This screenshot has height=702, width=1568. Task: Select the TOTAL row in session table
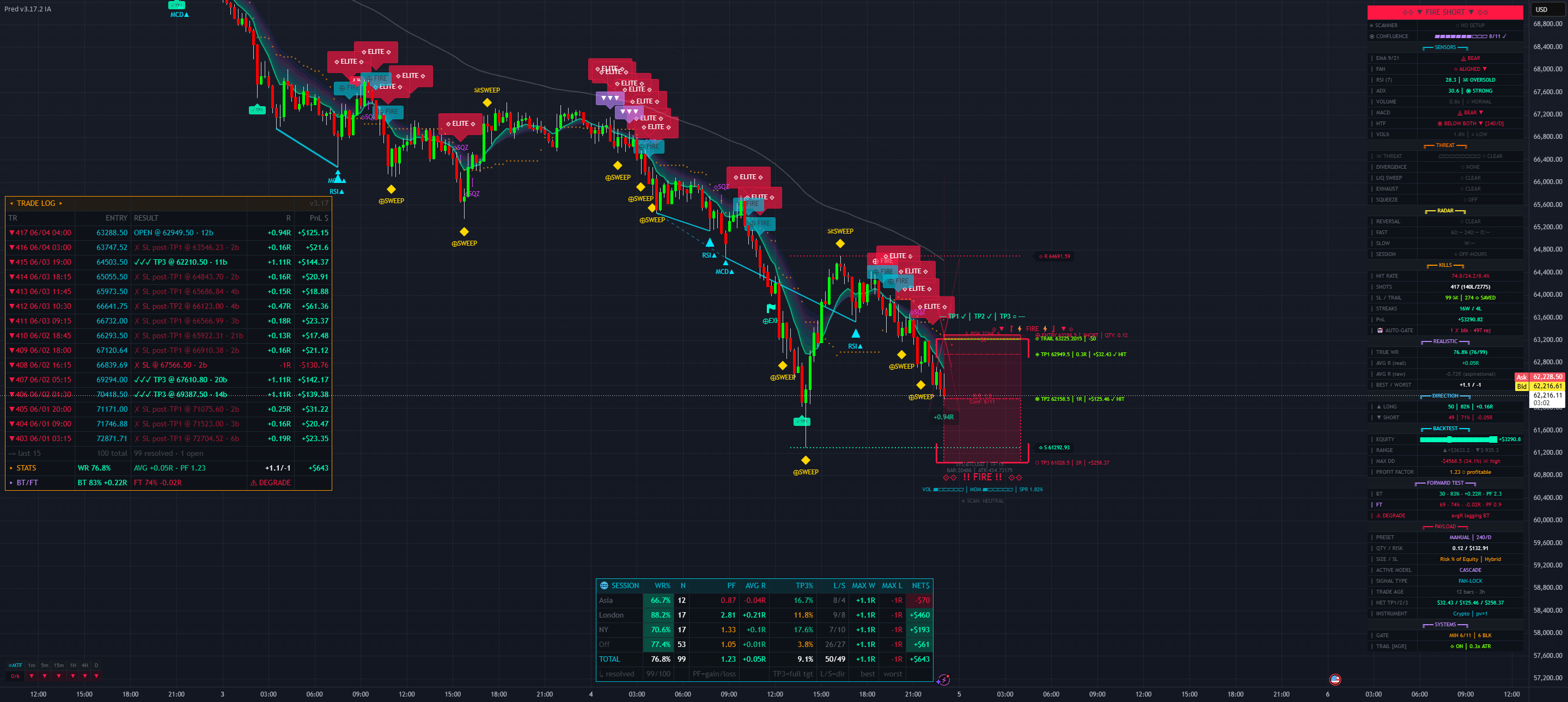tap(764, 660)
